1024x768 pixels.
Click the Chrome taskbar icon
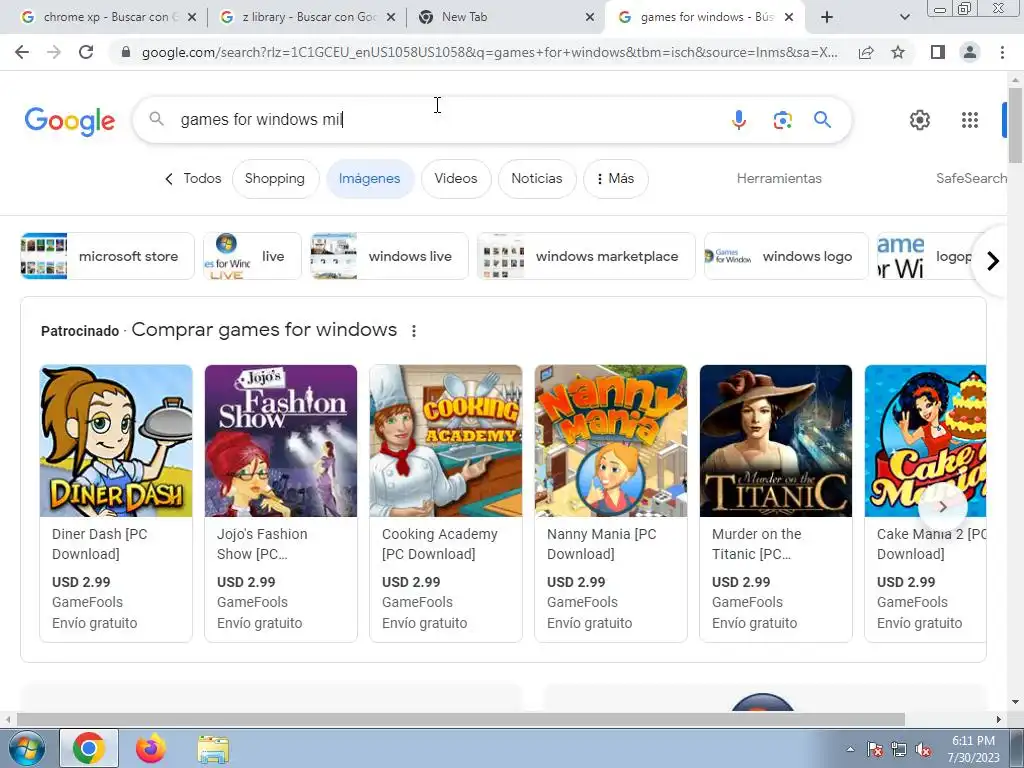click(x=89, y=748)
